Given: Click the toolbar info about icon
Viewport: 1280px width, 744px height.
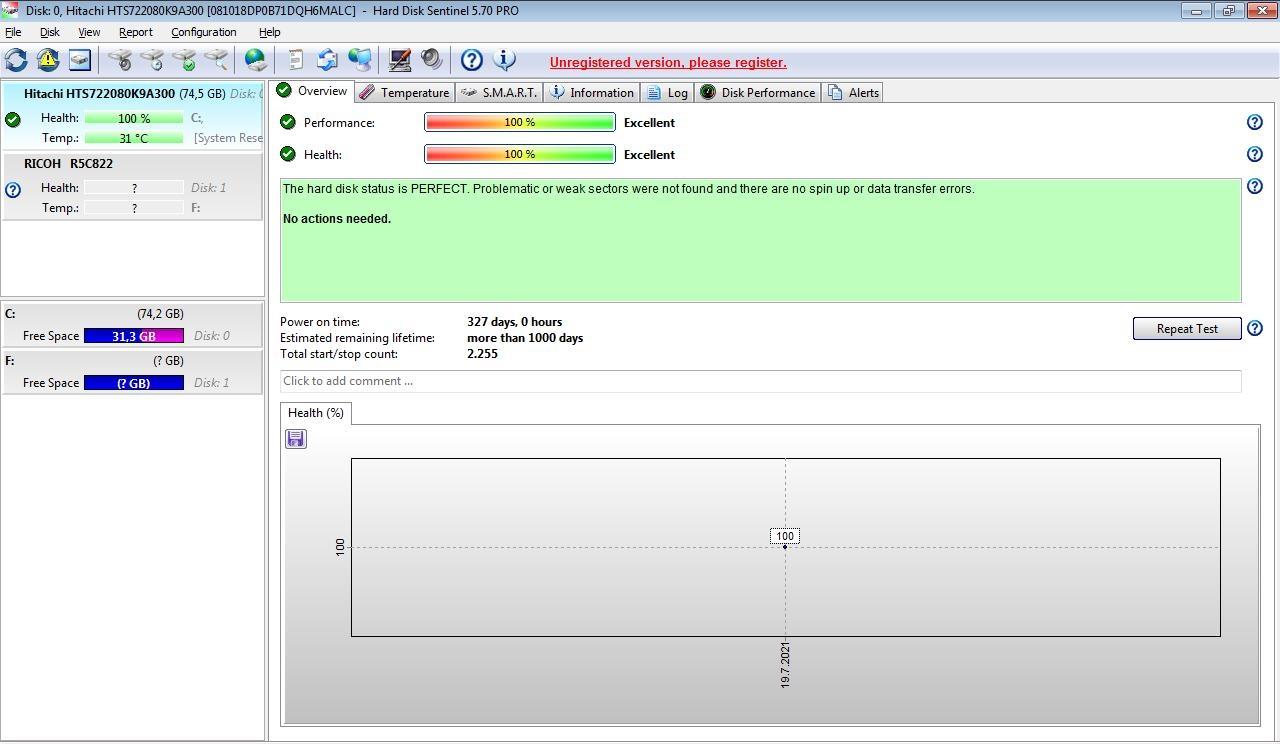Looking at the screenshot, I should click(504, 60).
